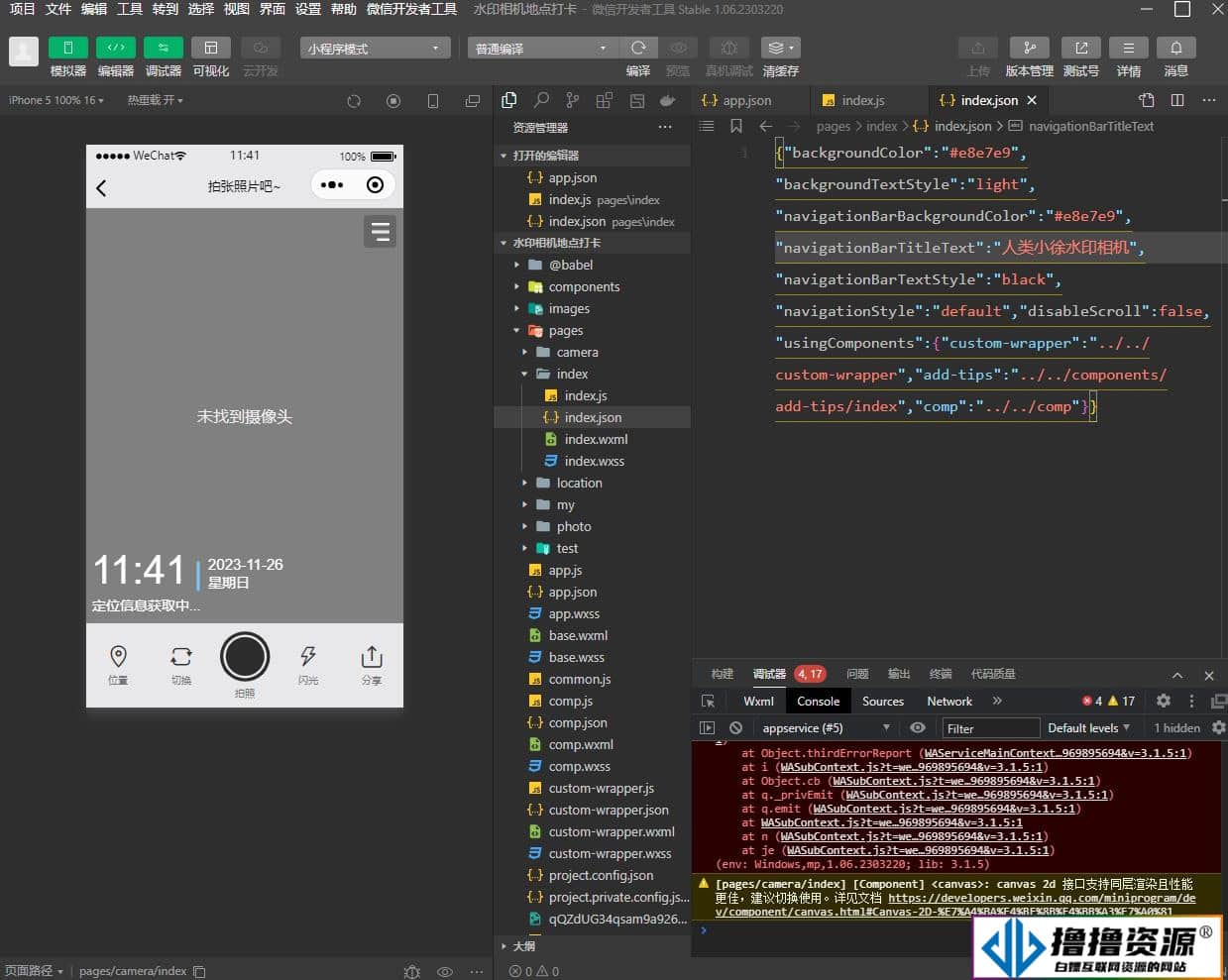Open the Default levels dropdown
This screenshot has width=1228, height=980.
[1088, 728]
